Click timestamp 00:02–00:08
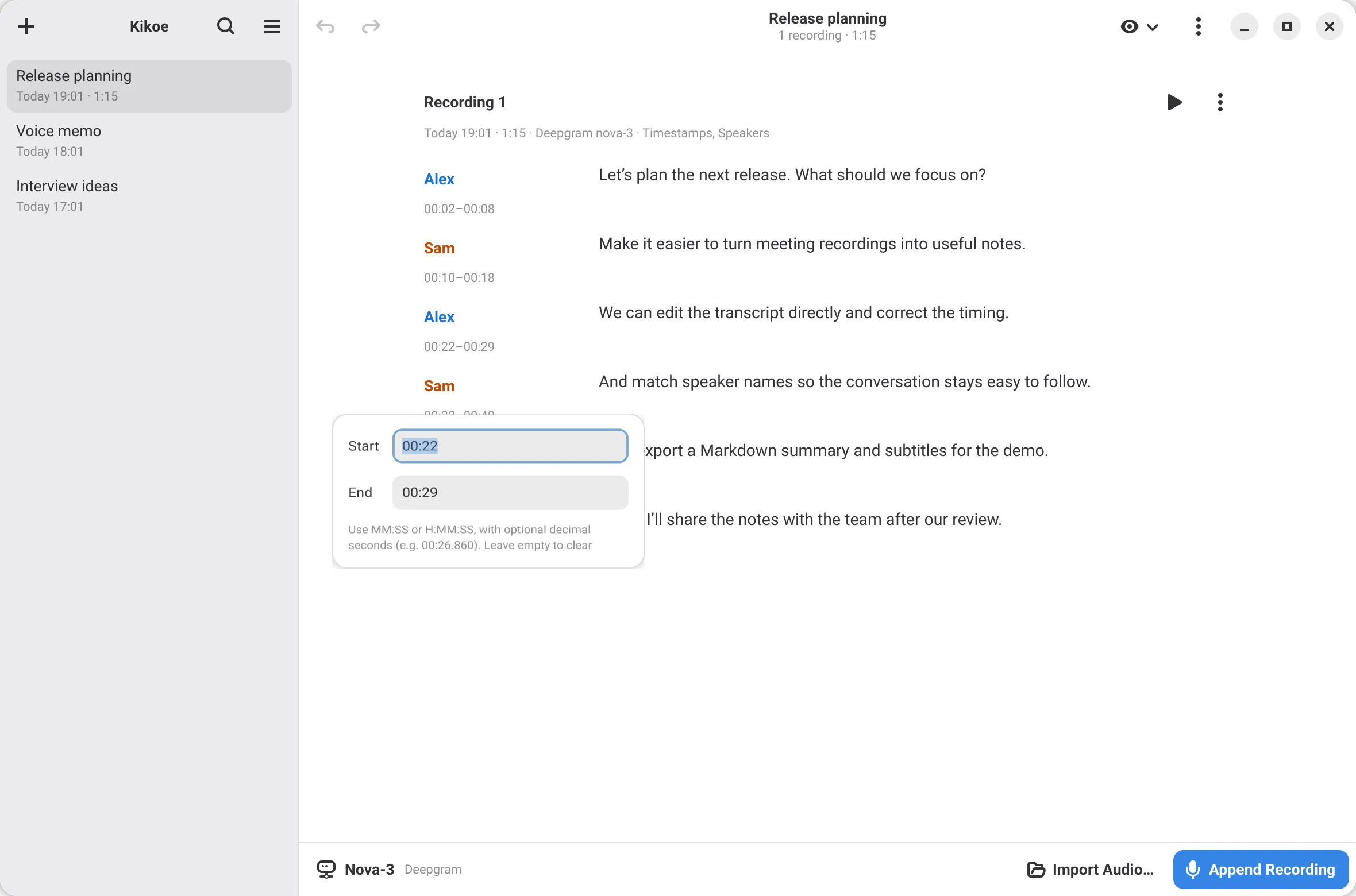 tap(459, 208)
